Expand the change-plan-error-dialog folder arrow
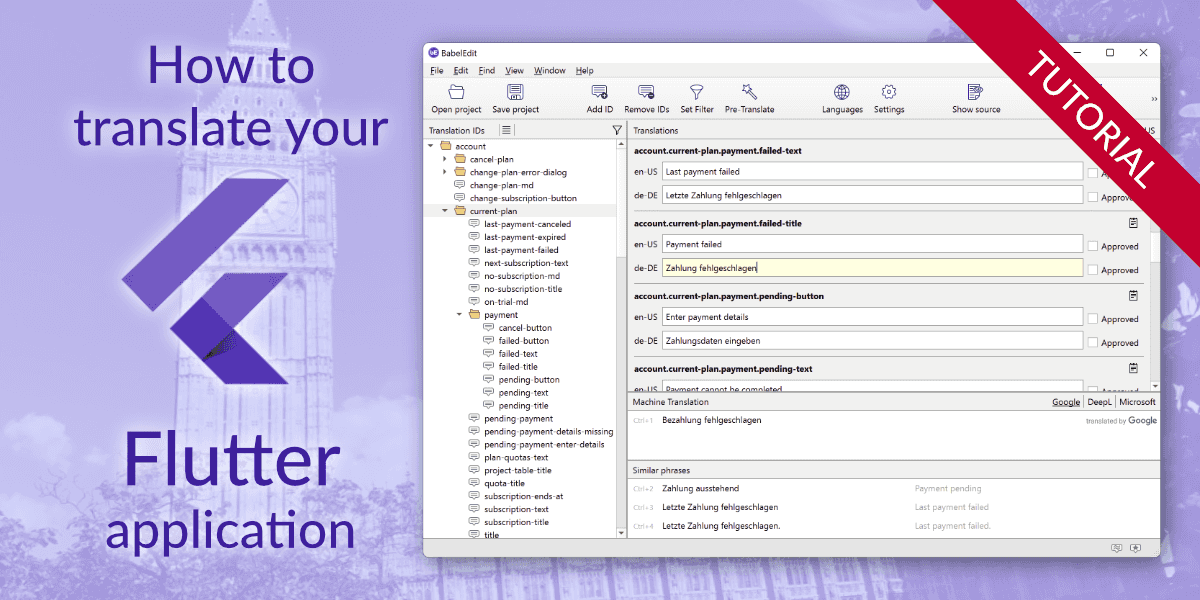Image resolution: width=1200 pixels, height=600 pixels. 445,172
